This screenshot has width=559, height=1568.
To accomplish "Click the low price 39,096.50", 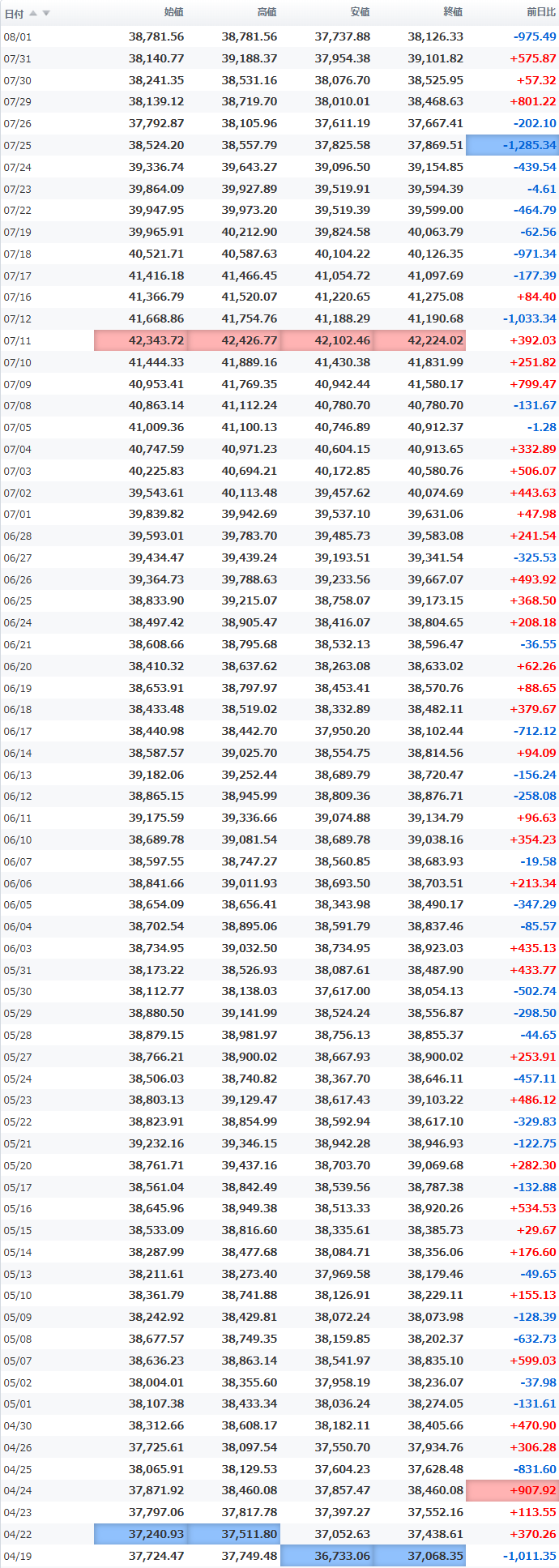I will pos(343,167).
